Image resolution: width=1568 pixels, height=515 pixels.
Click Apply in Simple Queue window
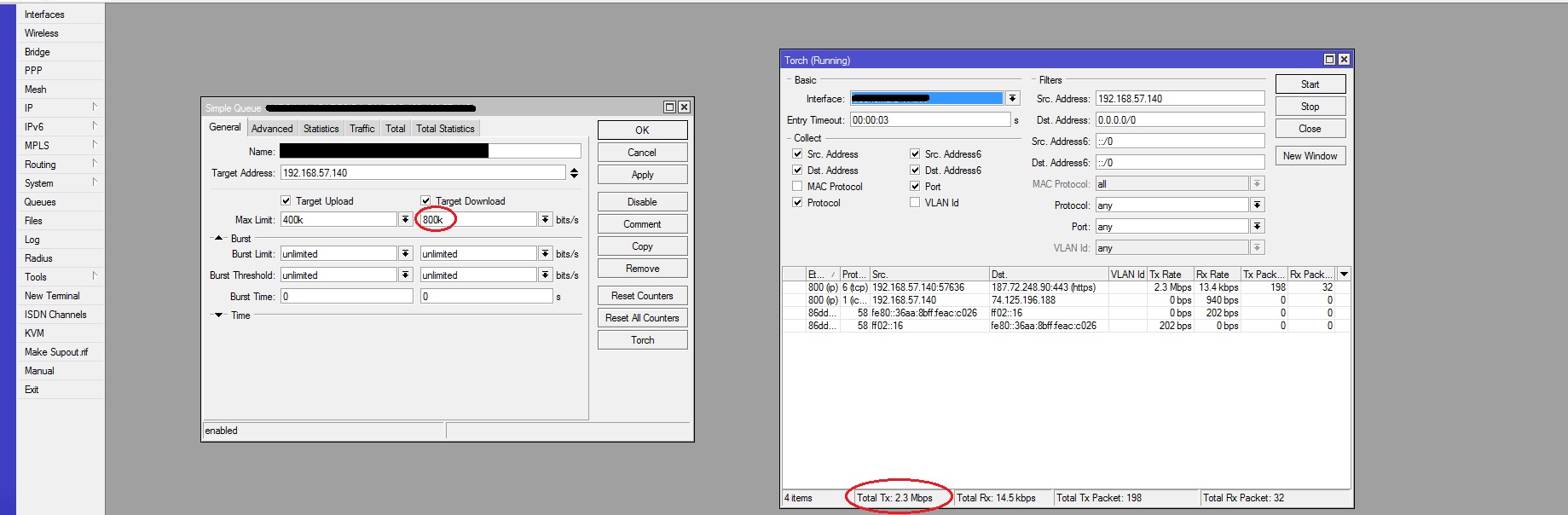tap(642, 175)
